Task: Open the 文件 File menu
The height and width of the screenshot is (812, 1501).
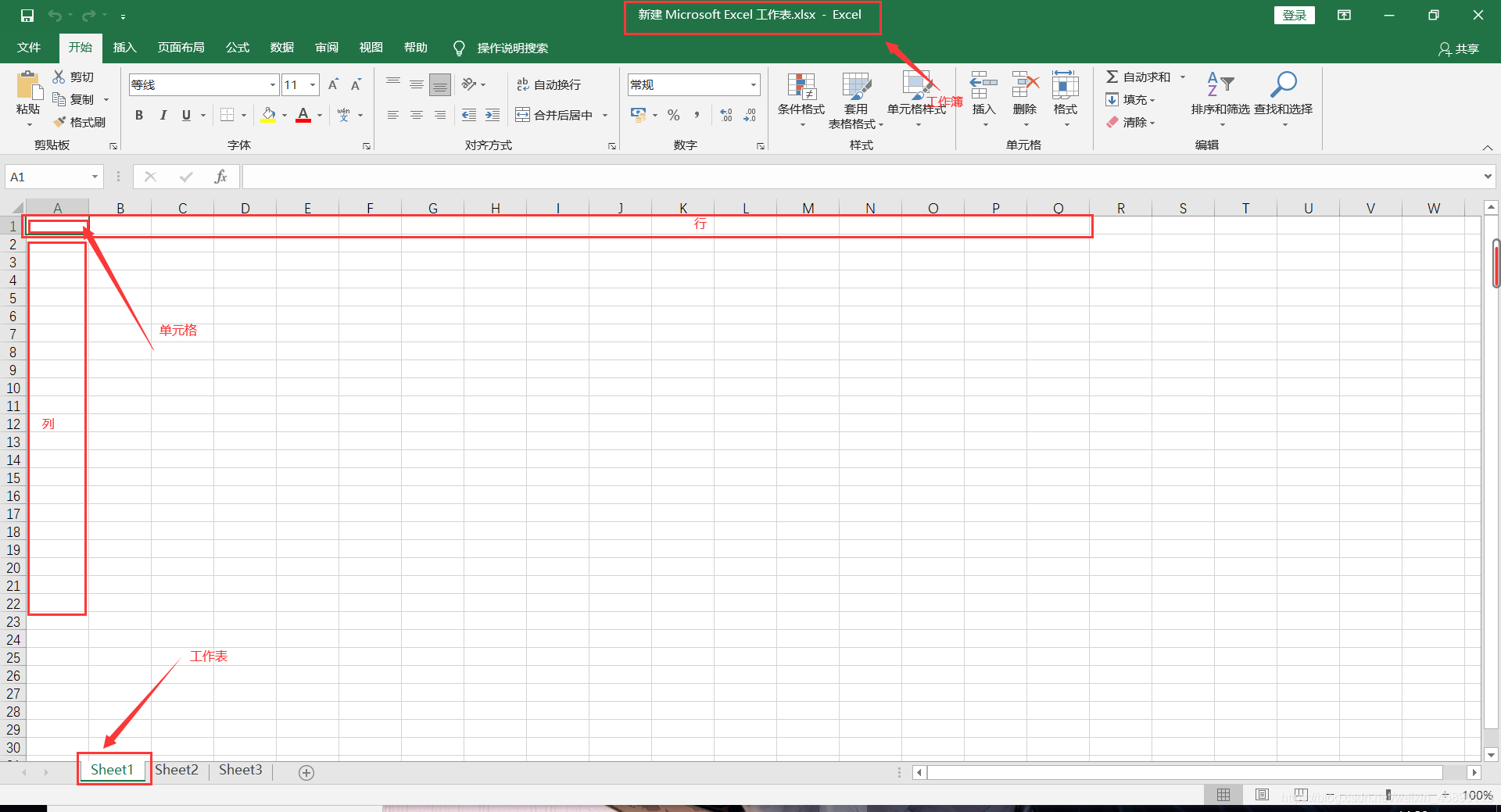Action: coord(29,48)
